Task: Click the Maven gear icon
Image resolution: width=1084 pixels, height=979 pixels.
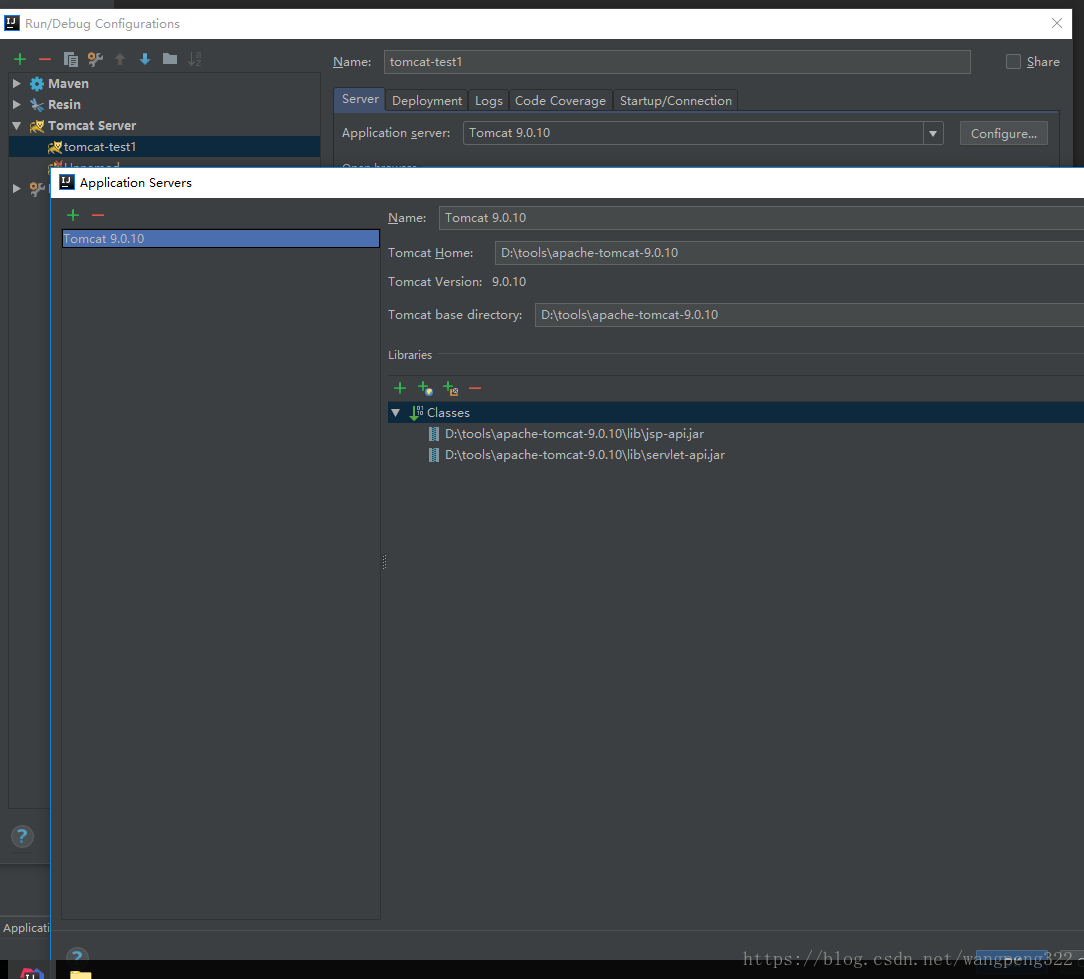Action: (x=37, y=84)
